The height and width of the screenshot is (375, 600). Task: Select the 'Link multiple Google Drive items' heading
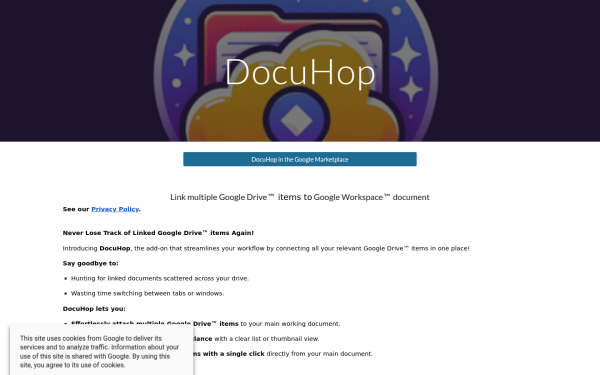(x=300, y=197)
